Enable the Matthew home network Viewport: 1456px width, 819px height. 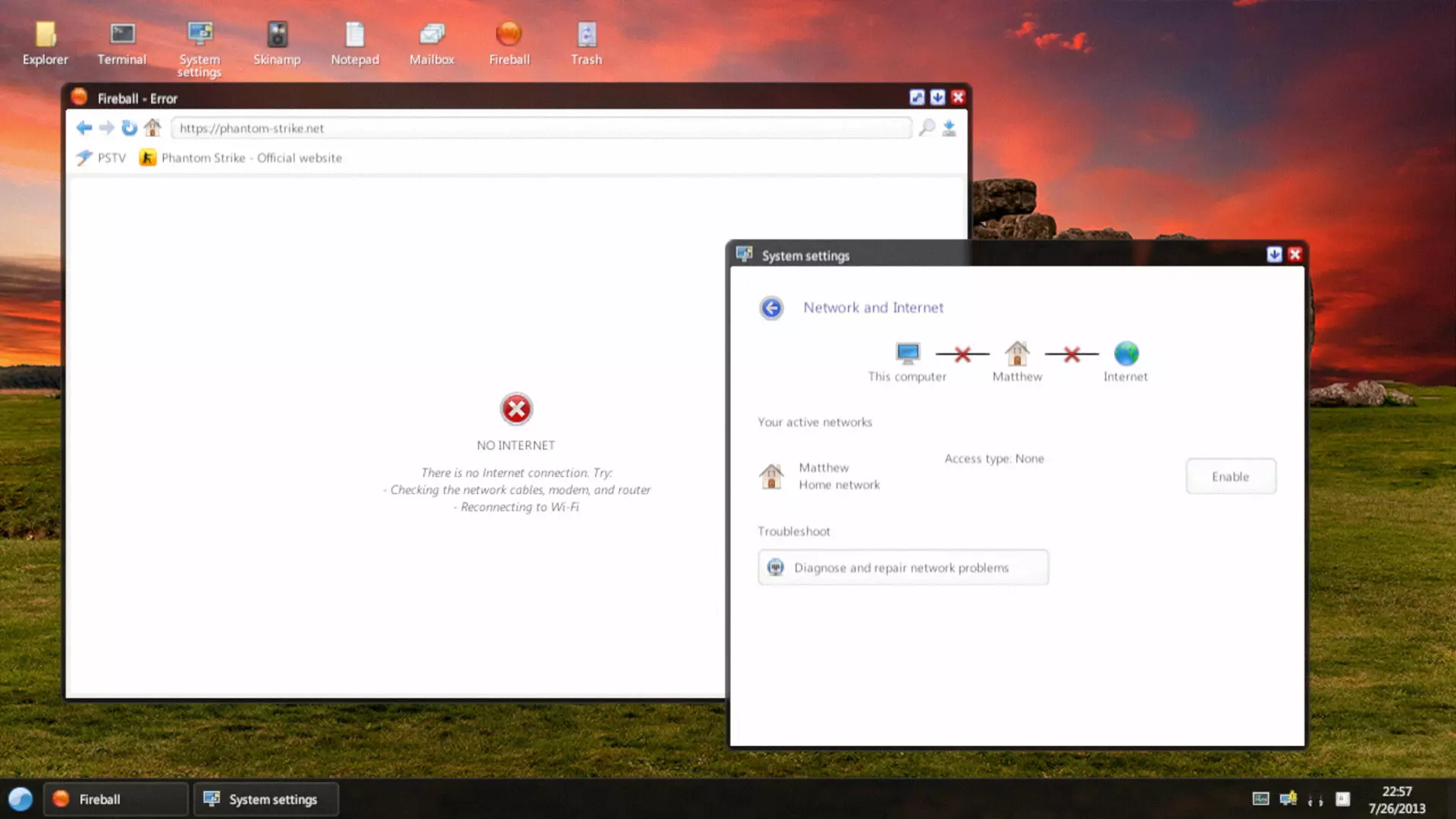[1230, 476]
